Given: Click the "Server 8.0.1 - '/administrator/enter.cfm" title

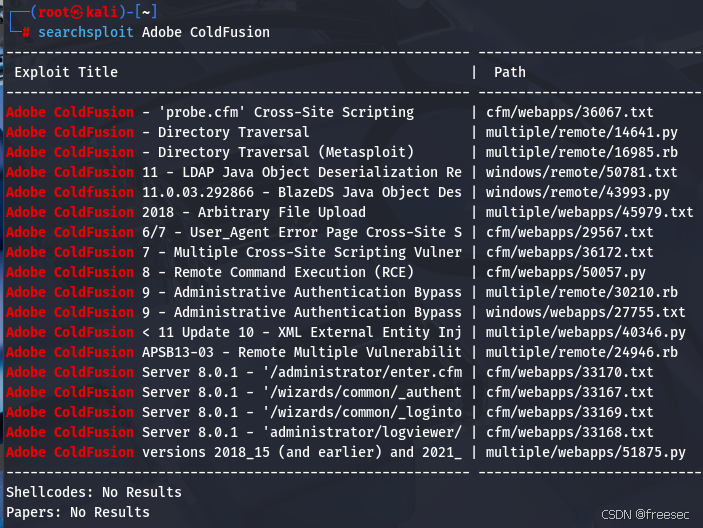Looking at the screenshot, I should tap(302, 372).
